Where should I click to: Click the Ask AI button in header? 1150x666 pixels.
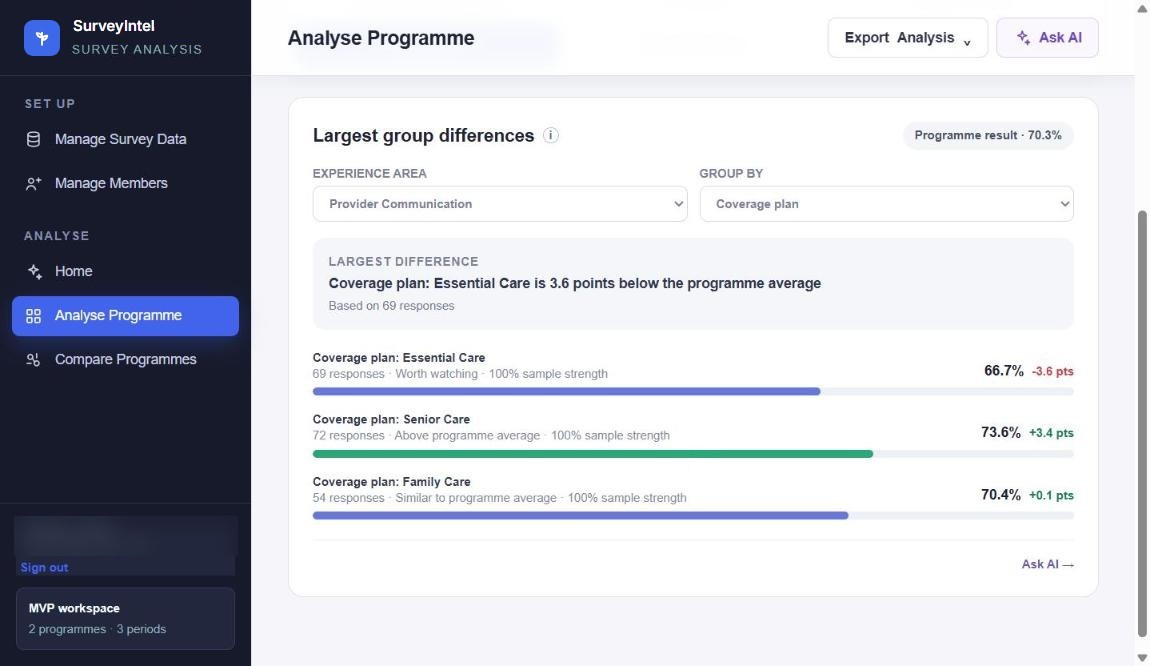click(1047, 37)
